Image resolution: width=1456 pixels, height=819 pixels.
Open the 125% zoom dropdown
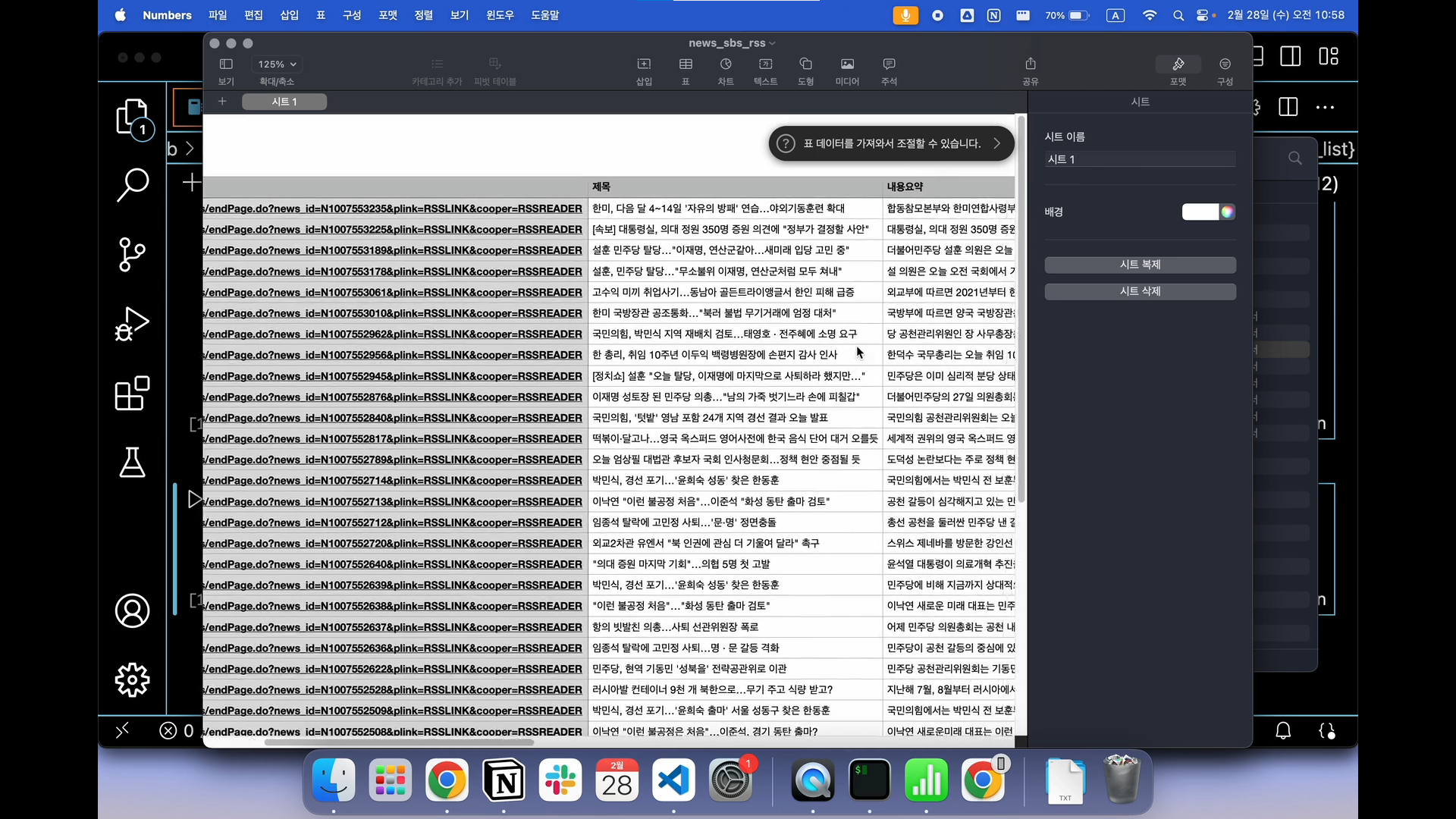pos(277,64)
